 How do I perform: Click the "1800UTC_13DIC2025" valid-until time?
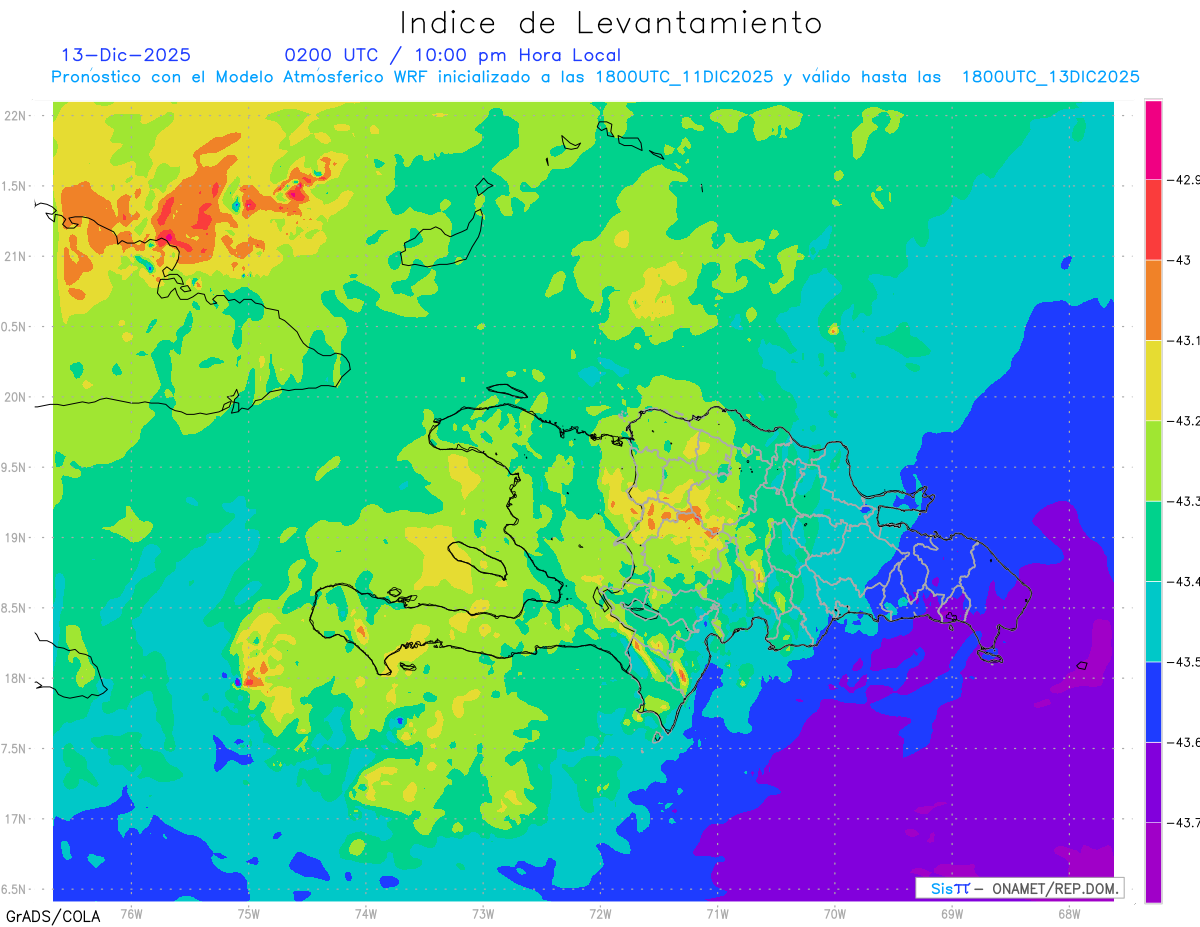(1051, 77)
